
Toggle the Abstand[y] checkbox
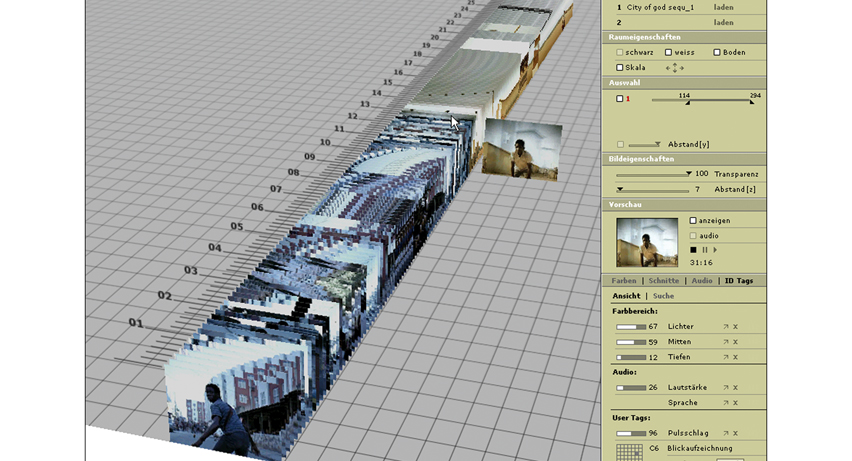tap(620, 145)
